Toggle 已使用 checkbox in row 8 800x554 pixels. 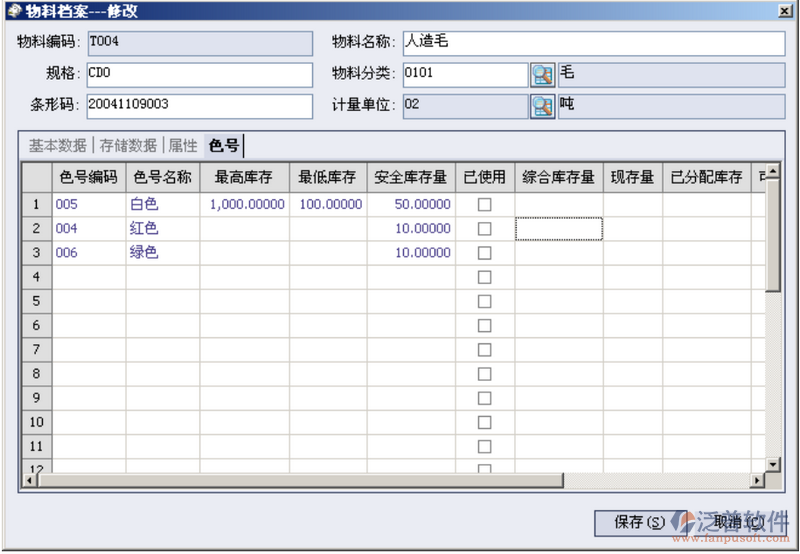pos(484,374)
